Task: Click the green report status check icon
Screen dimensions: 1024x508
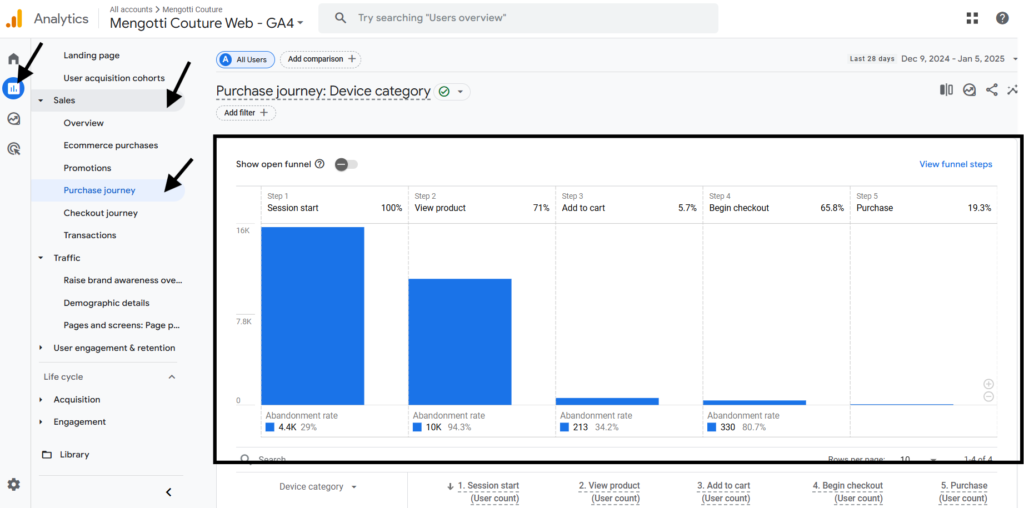Action: coord(444,92)
